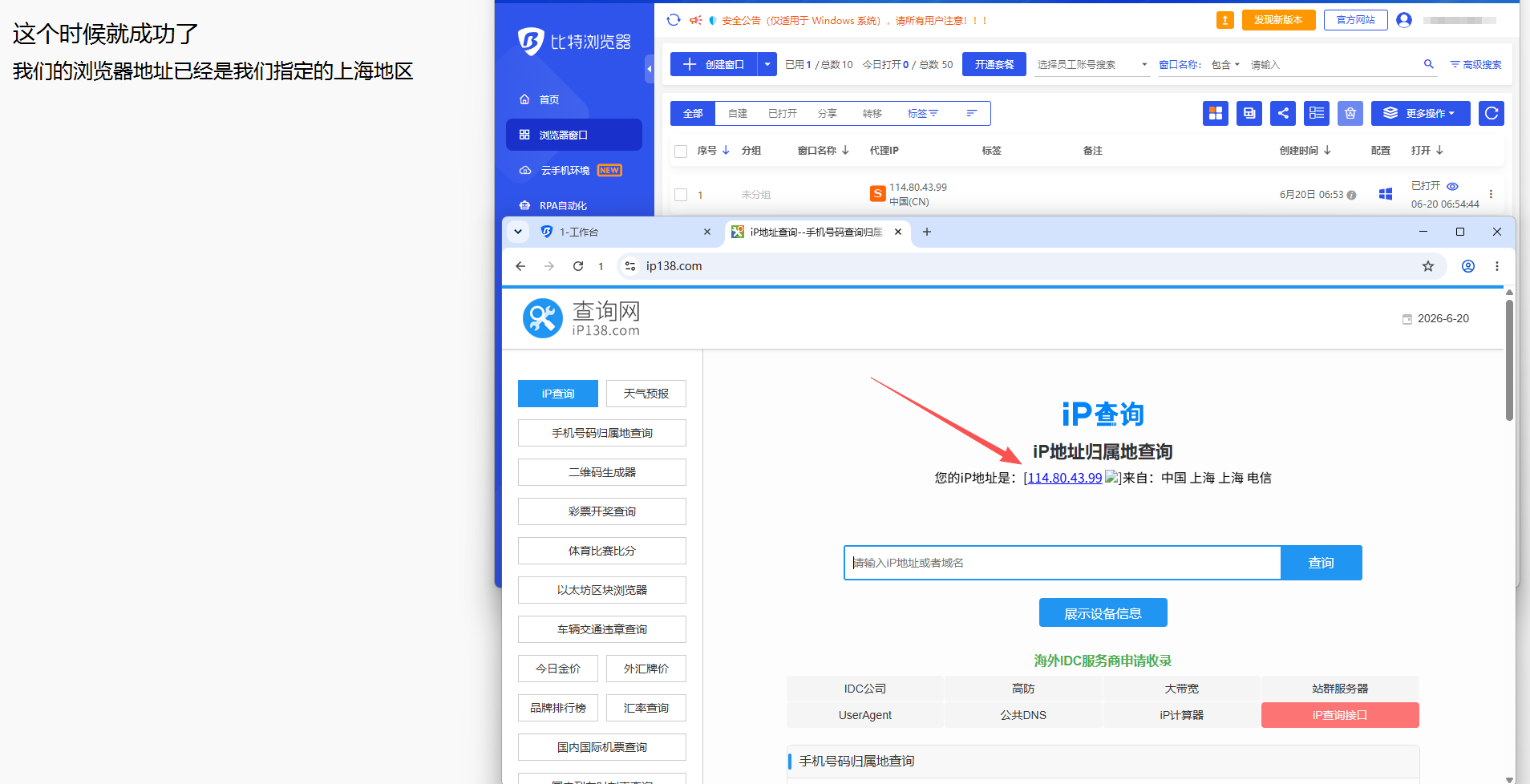Open the 创建窗口 dropdown arrow
The height and width of the screenshot is (784, 1530).
click(x=767, y=64)
